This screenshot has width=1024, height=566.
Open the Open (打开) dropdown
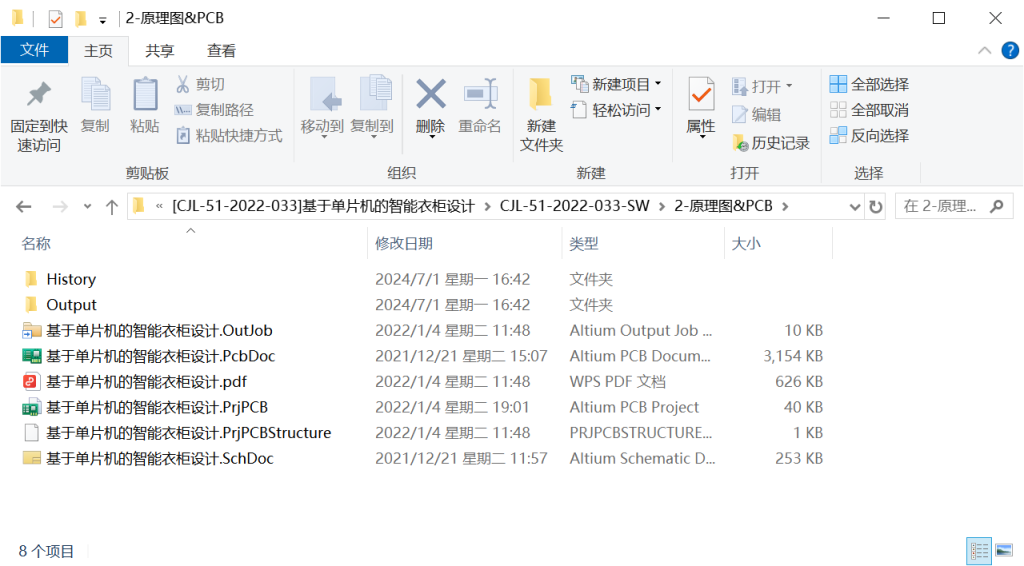click(762, 86)
